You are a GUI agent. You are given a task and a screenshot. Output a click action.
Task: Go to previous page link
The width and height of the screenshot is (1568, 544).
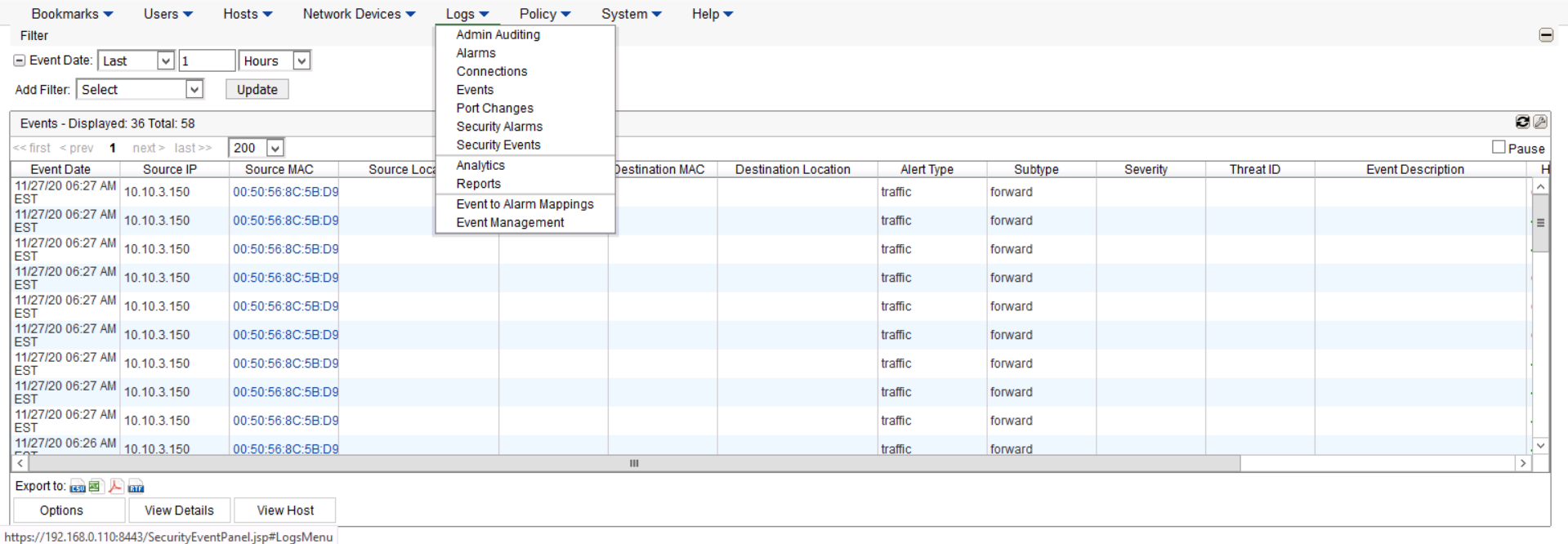click(77, 148)
